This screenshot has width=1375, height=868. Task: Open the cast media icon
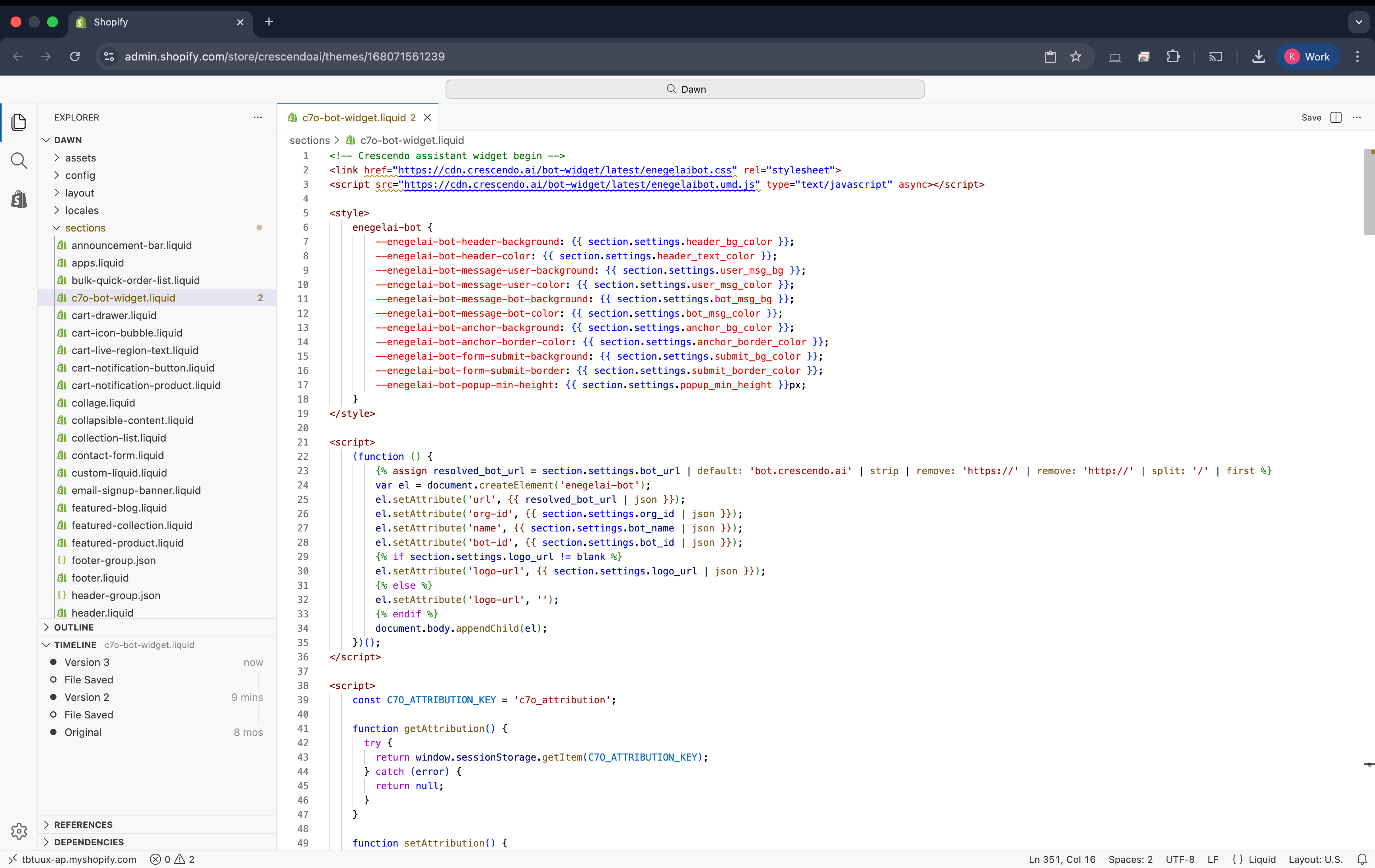[x=1216, y=56]
